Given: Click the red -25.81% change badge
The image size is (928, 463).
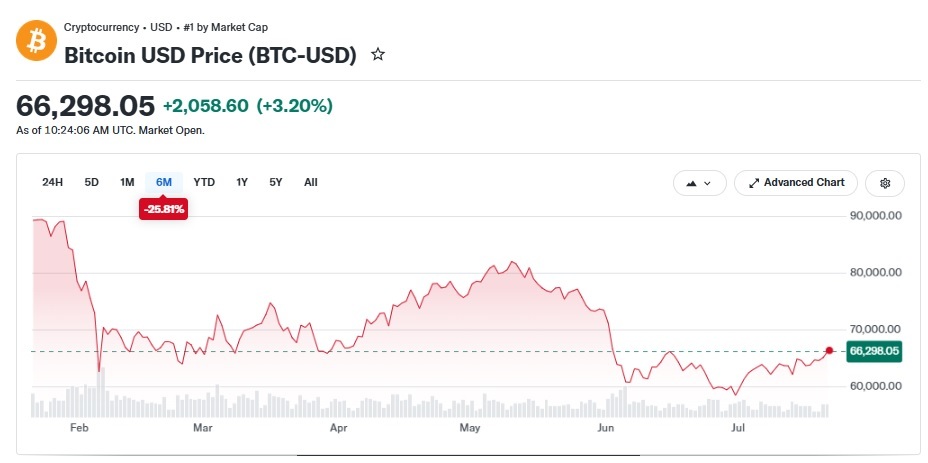Looking at the screenshot, I should 163,209.
